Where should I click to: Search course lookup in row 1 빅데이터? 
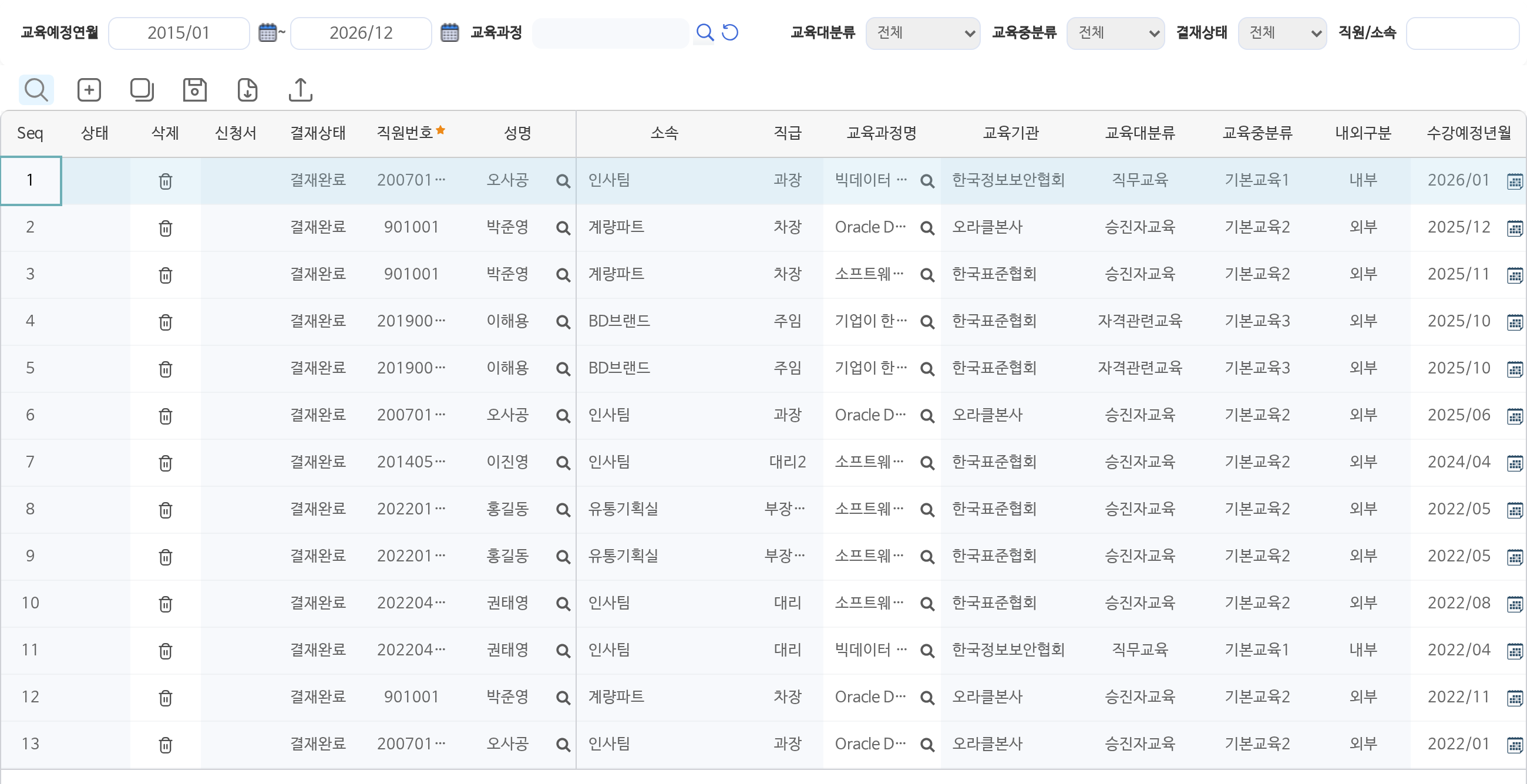927,181
